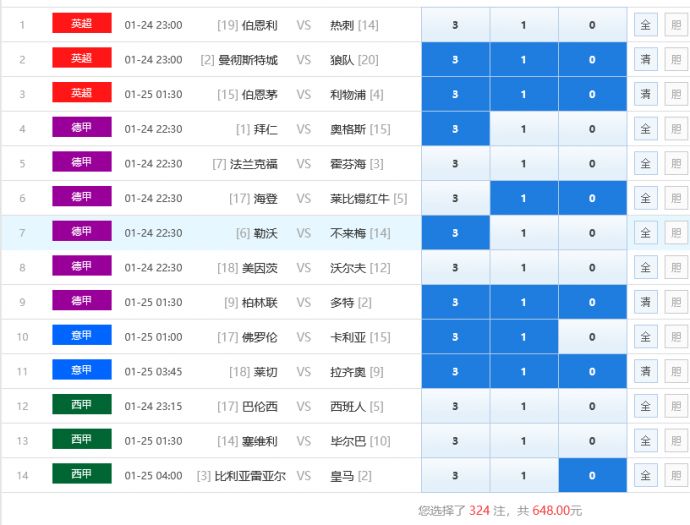Click 西甲 league tag for 塞维利 match
Viewport: 690px width, 525px height.
pos(81,440)
